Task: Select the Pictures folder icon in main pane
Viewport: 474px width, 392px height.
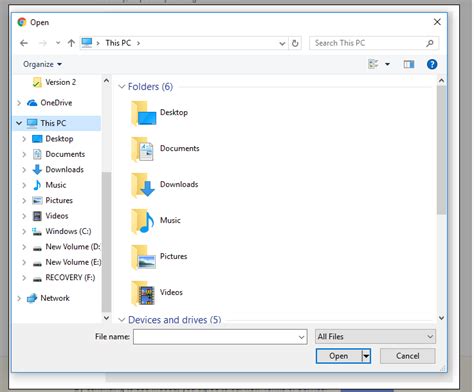Action: (143, 257)
